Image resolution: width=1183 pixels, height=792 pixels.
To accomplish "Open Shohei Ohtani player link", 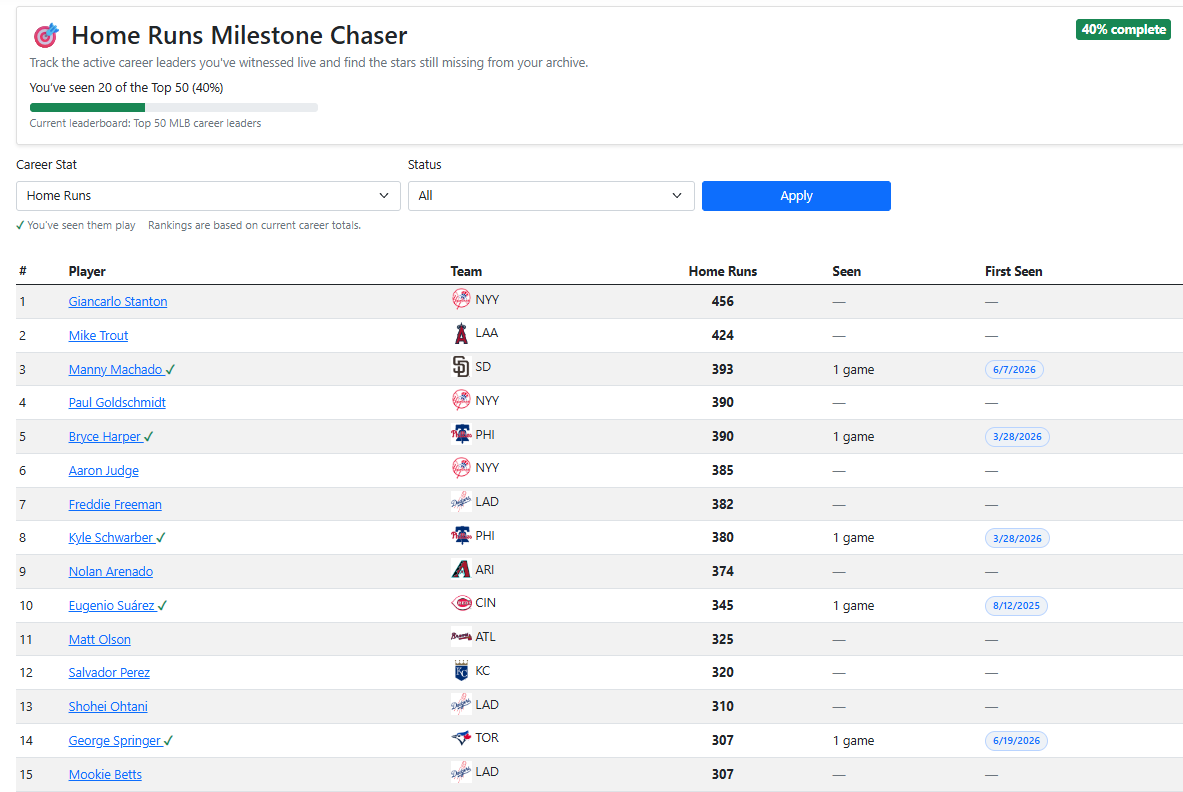I will 108,707.
